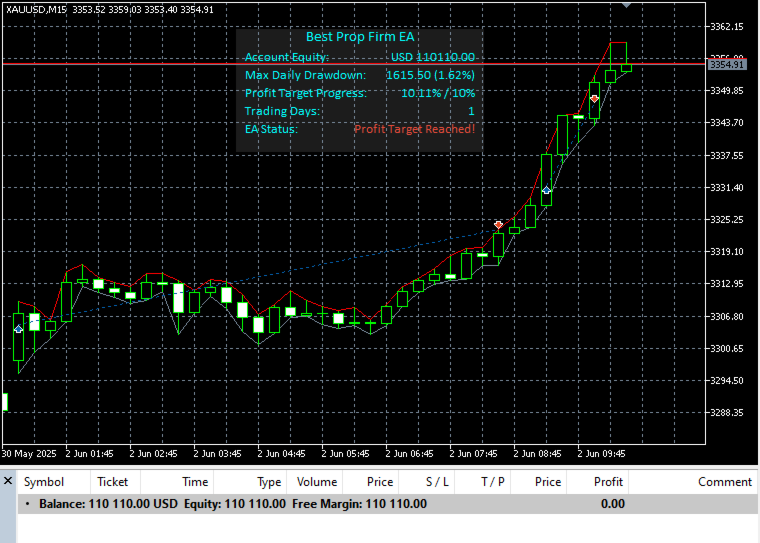Click the Account Equity USD 110110.00 value

433,57
